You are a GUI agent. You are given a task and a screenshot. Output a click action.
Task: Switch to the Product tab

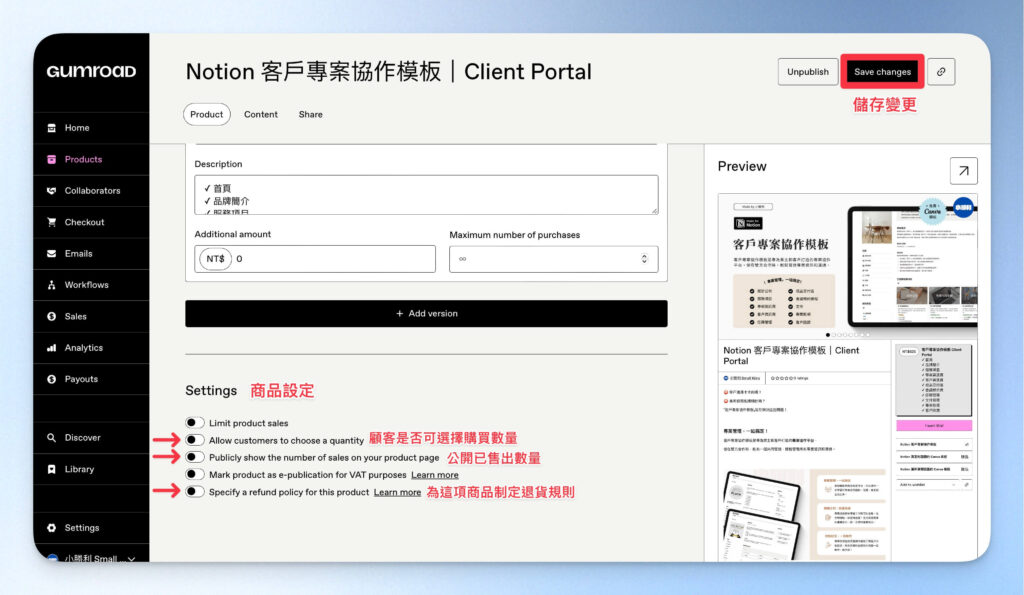click(206, 114)
